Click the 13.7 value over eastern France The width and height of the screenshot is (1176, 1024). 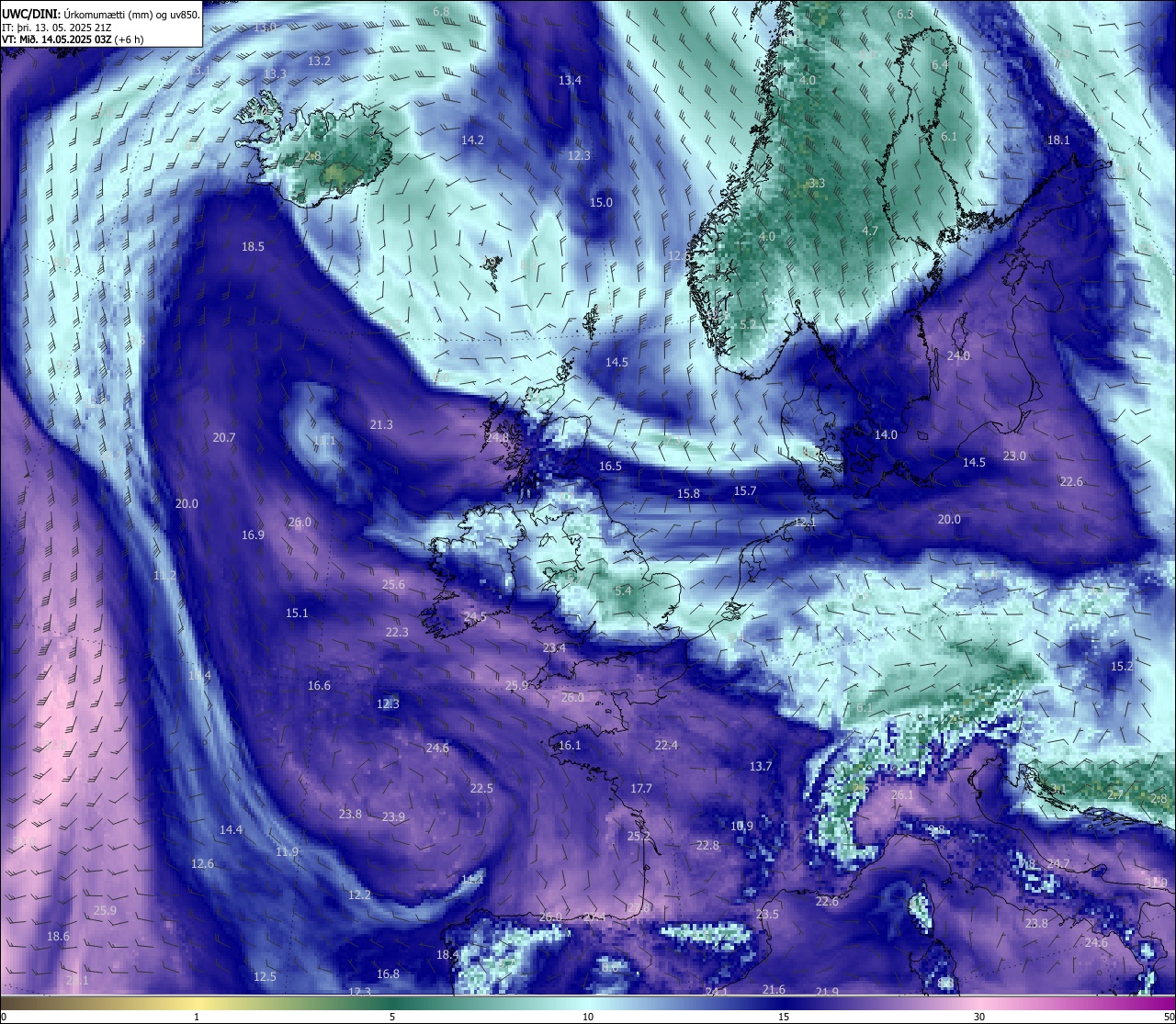coord(761,767)
